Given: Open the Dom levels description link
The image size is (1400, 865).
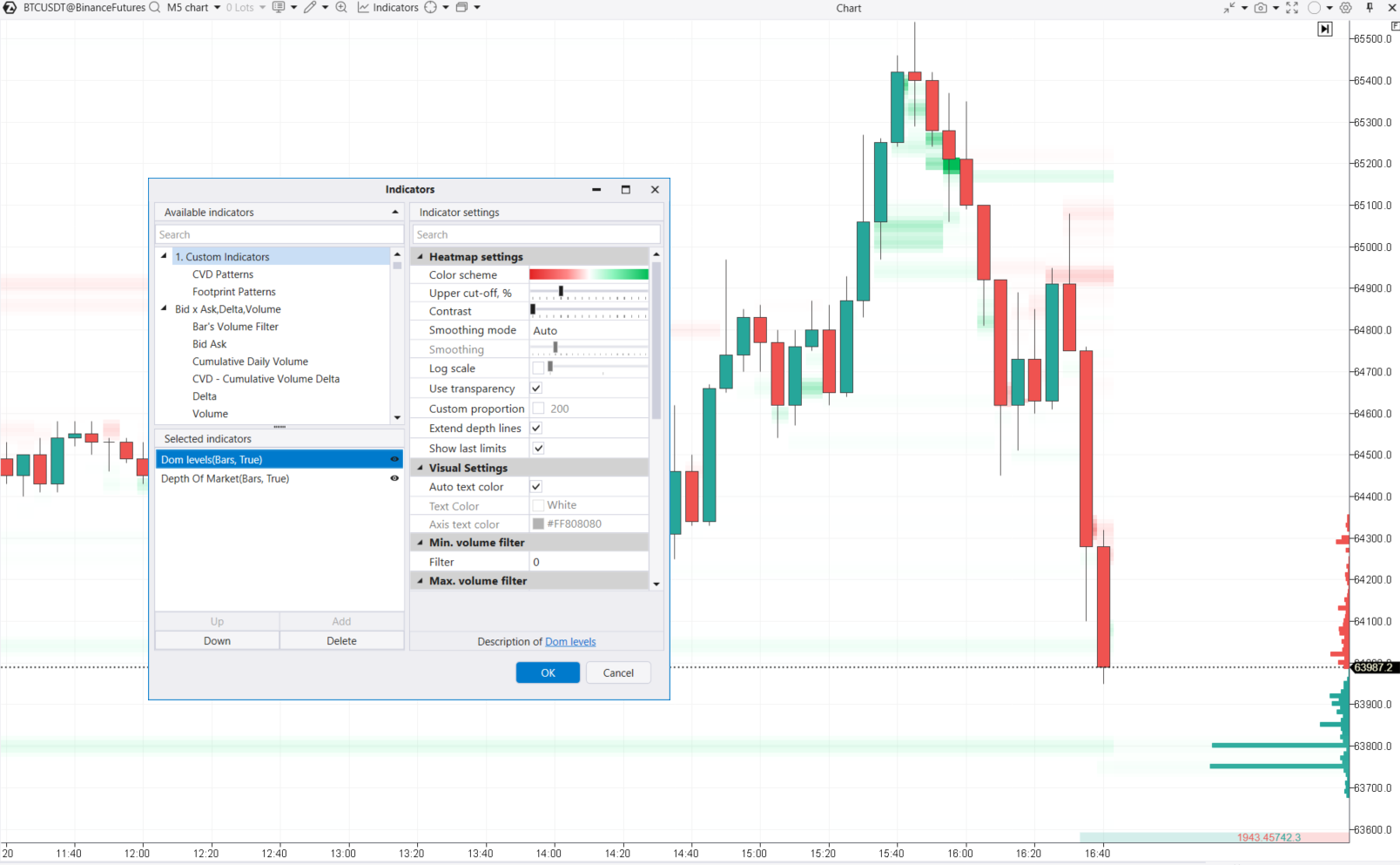Looking at the screenshot, I should point(570,641).
